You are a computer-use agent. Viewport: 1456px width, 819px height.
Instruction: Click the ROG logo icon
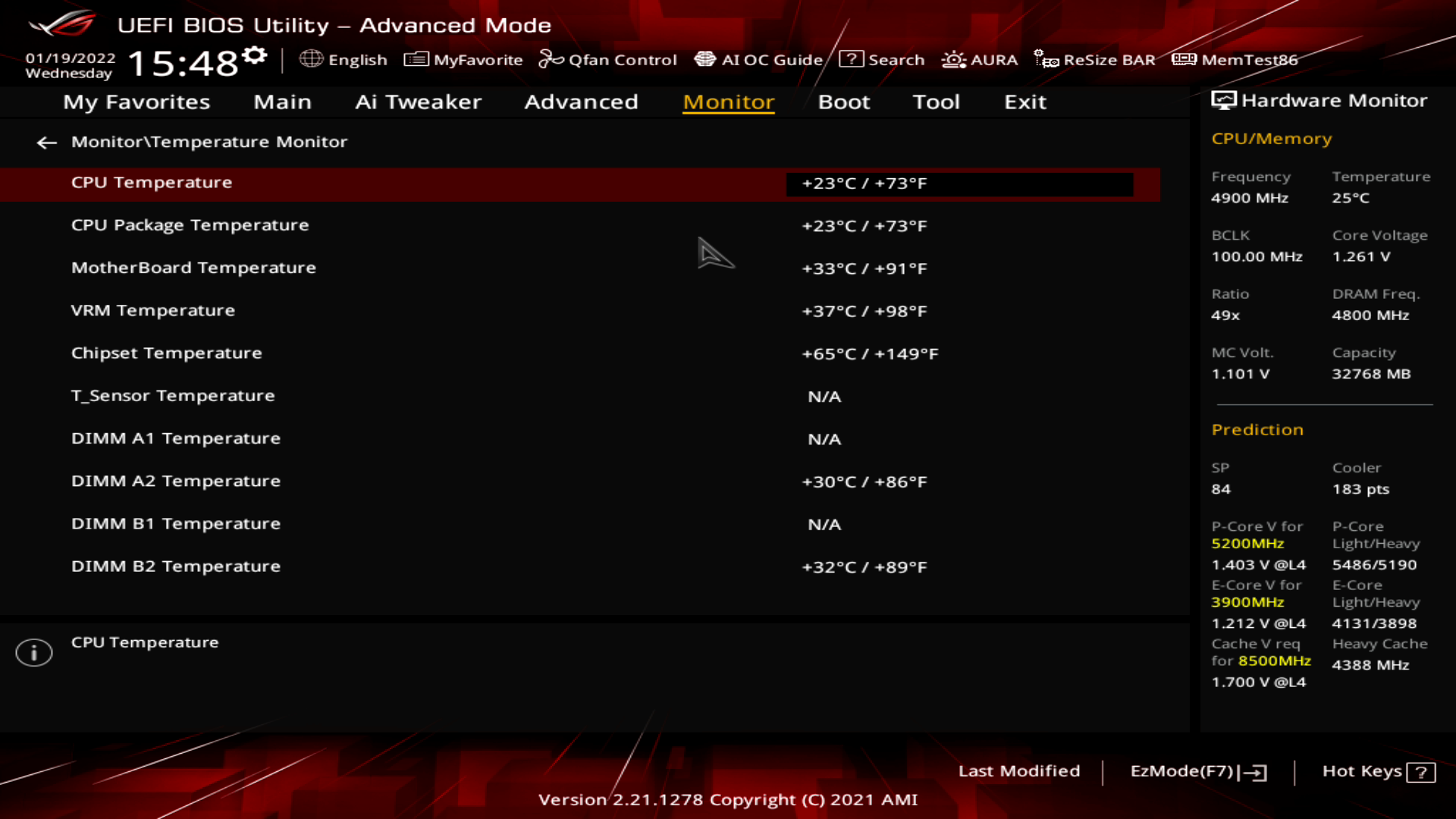click(x=63, y=24)
